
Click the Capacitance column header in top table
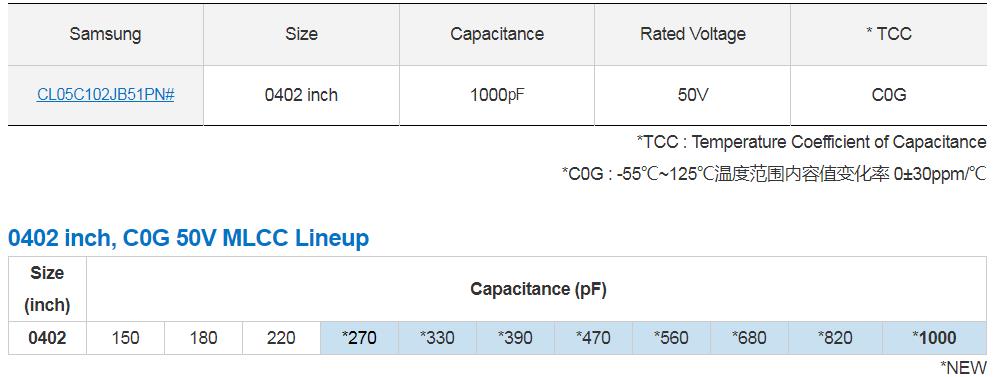coord(497,34)
